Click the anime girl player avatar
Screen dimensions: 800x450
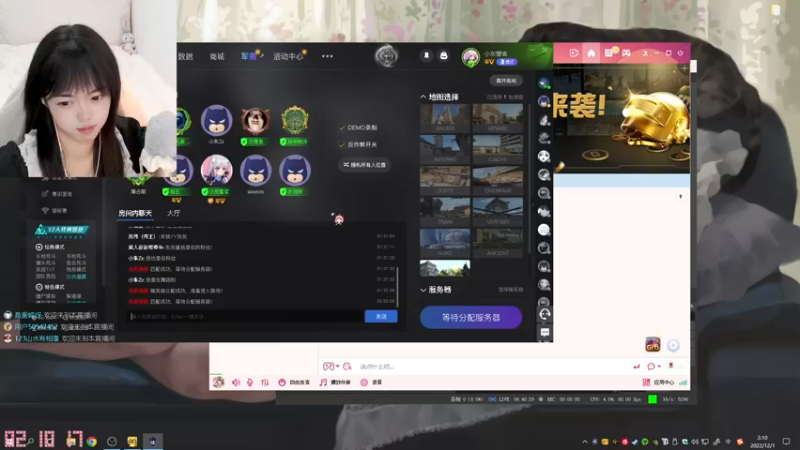coord(216,170)
